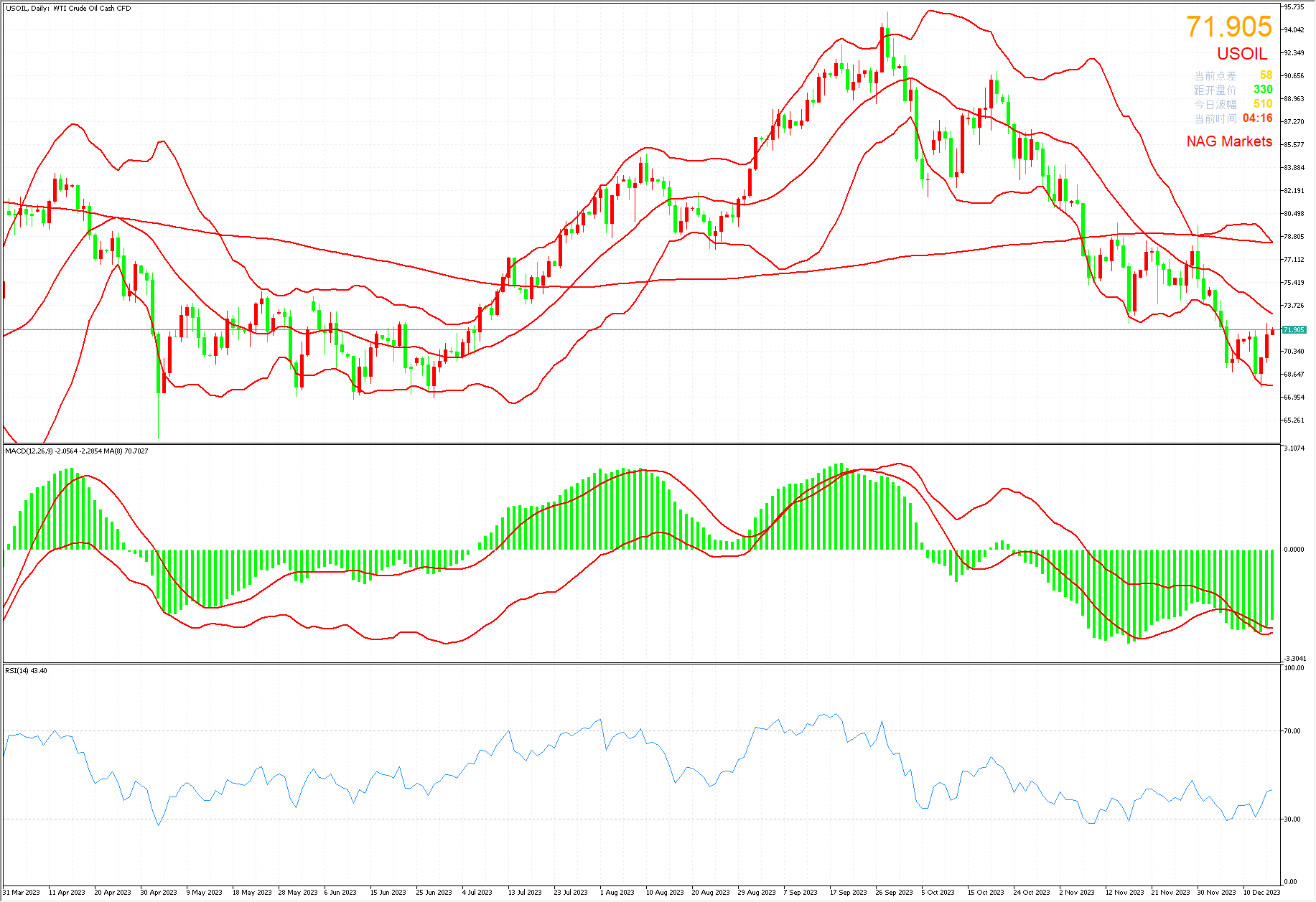Click the 23 Jul 2023 date label
Viewport: 1316px width, 902px height.
coord(572,893)
